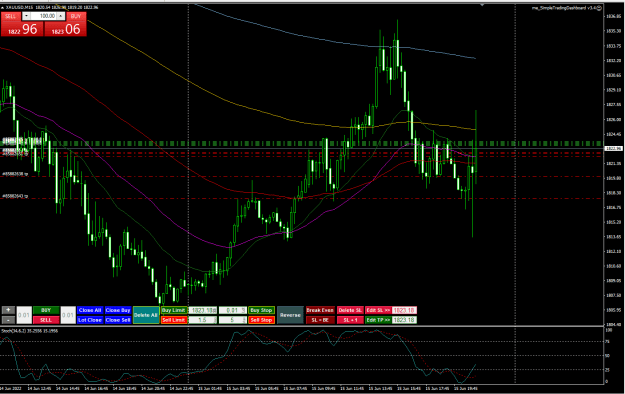Click the Edit TP >> button
This screenshot has width=625, height=394.
(378, 320)
